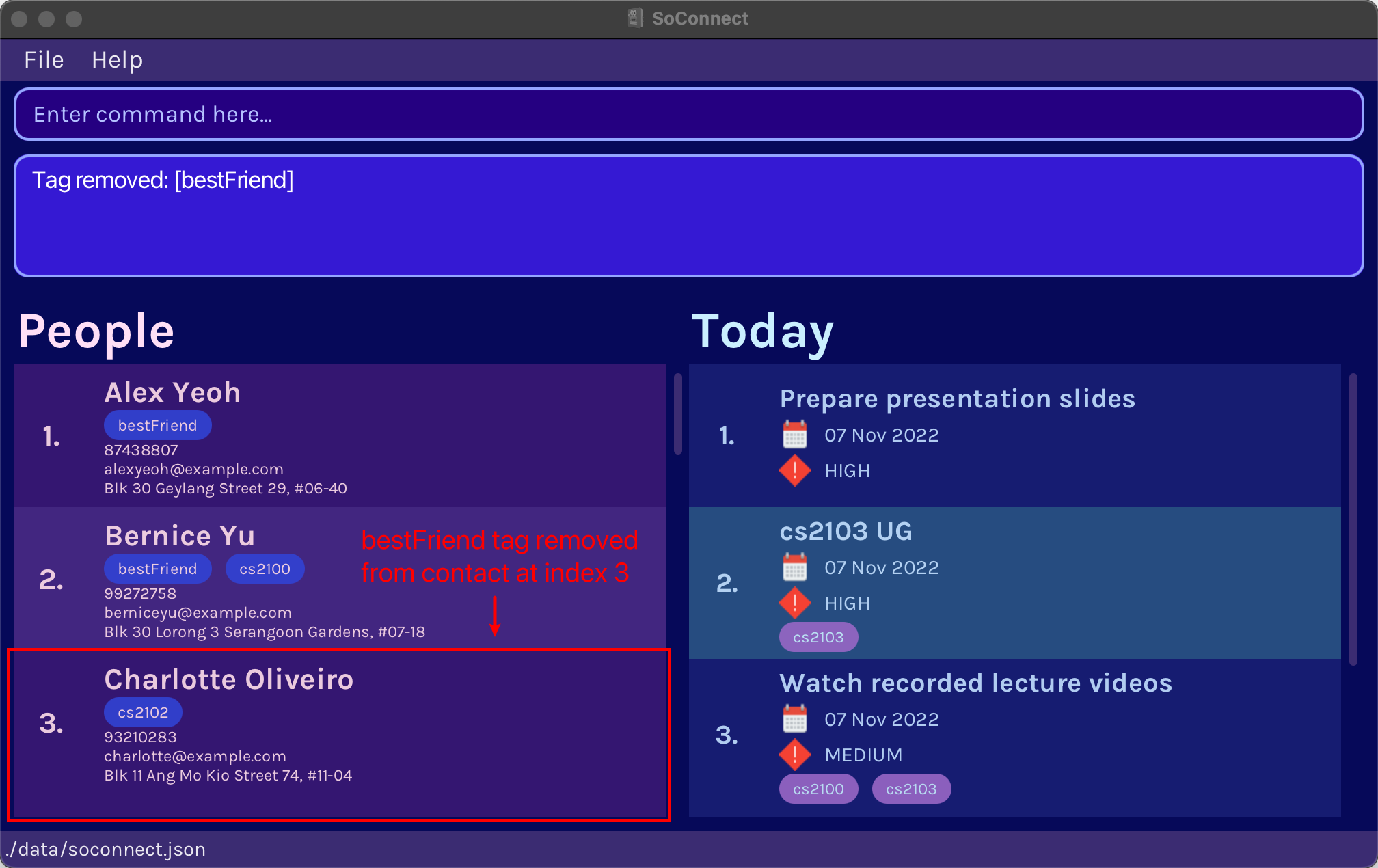This screenshot has height=868, width=1378.
Task: Click calendar icon for Prepare presentation slides
Action: 795,435
